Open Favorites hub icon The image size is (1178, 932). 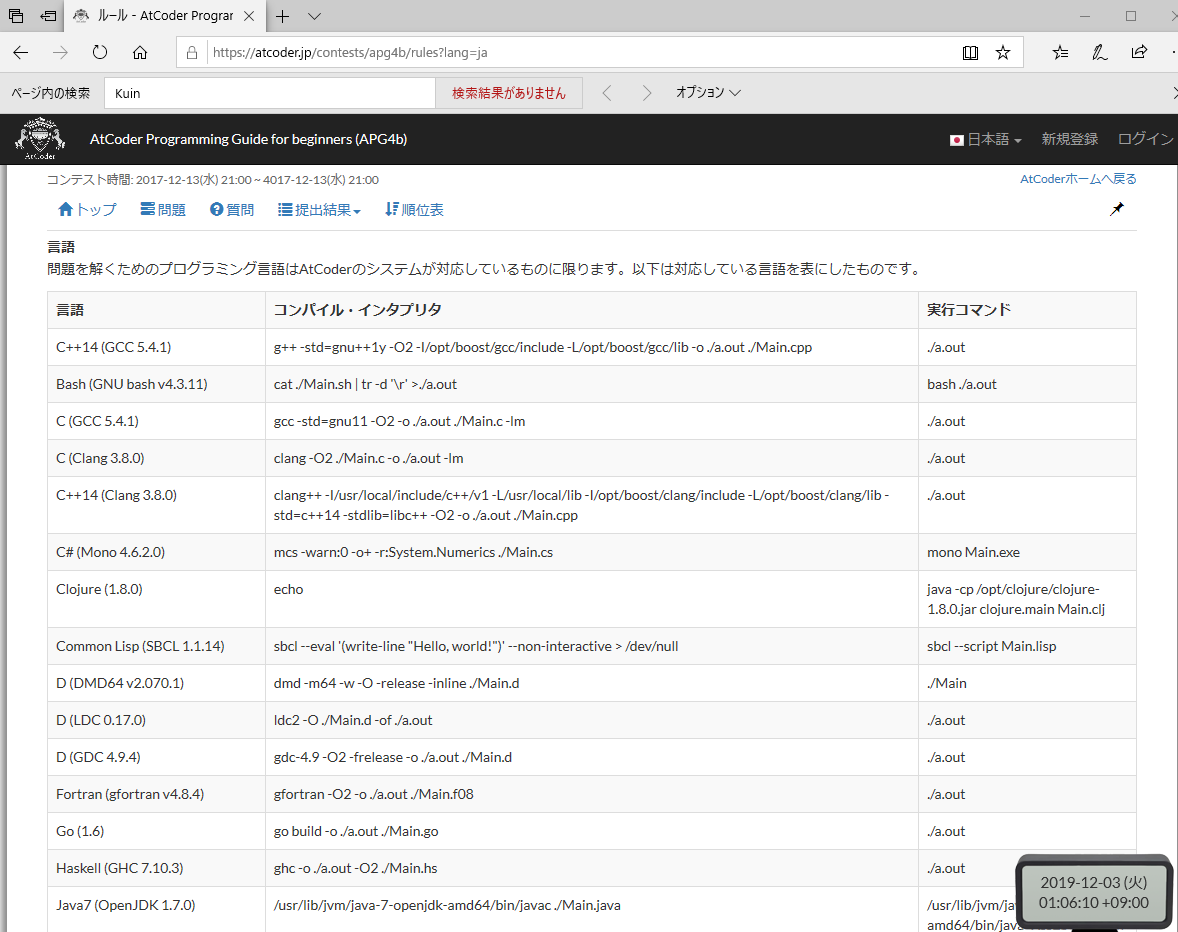click(1060, 53)
